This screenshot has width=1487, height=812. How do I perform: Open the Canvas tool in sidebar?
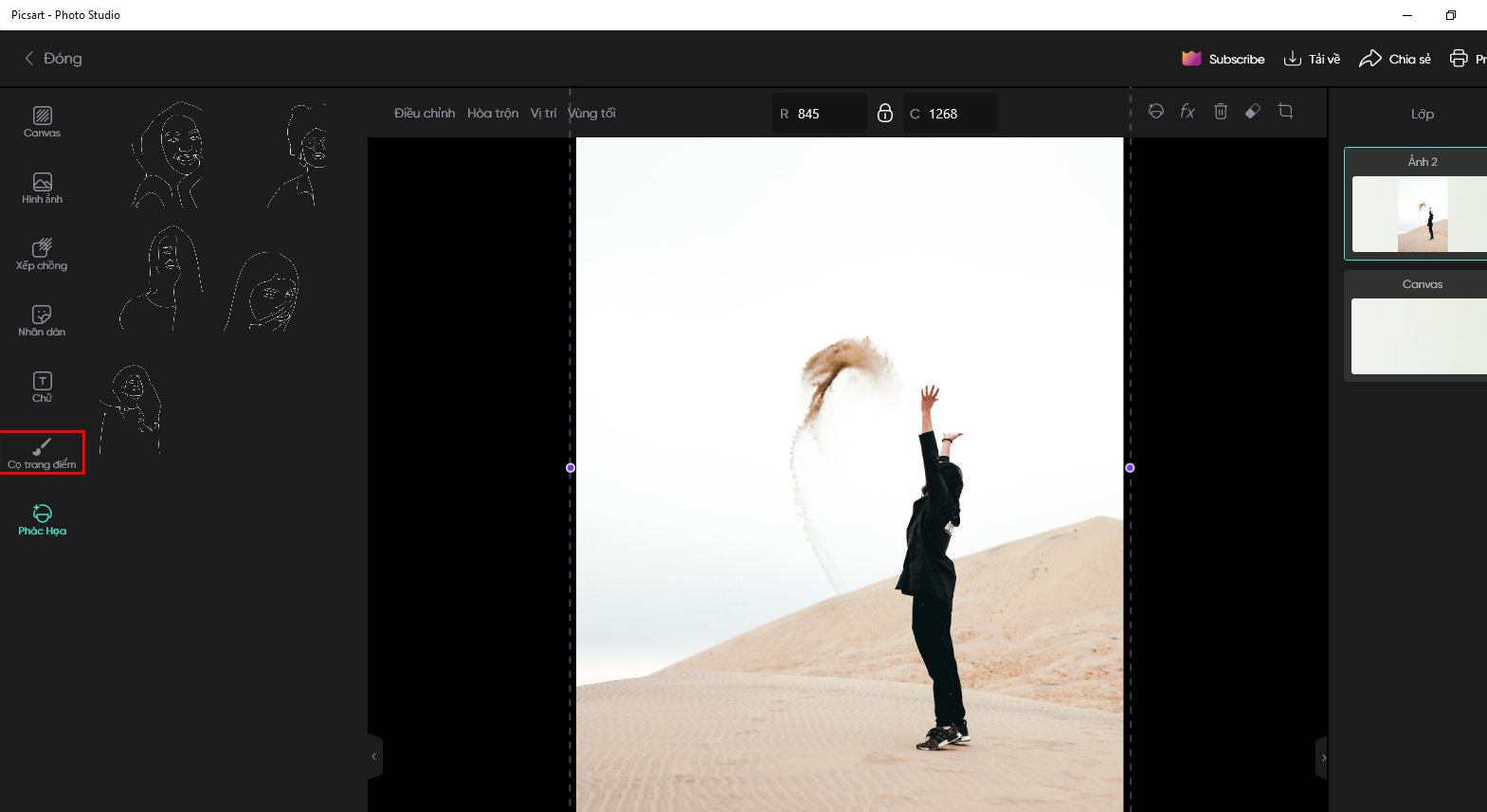[42, 122]
